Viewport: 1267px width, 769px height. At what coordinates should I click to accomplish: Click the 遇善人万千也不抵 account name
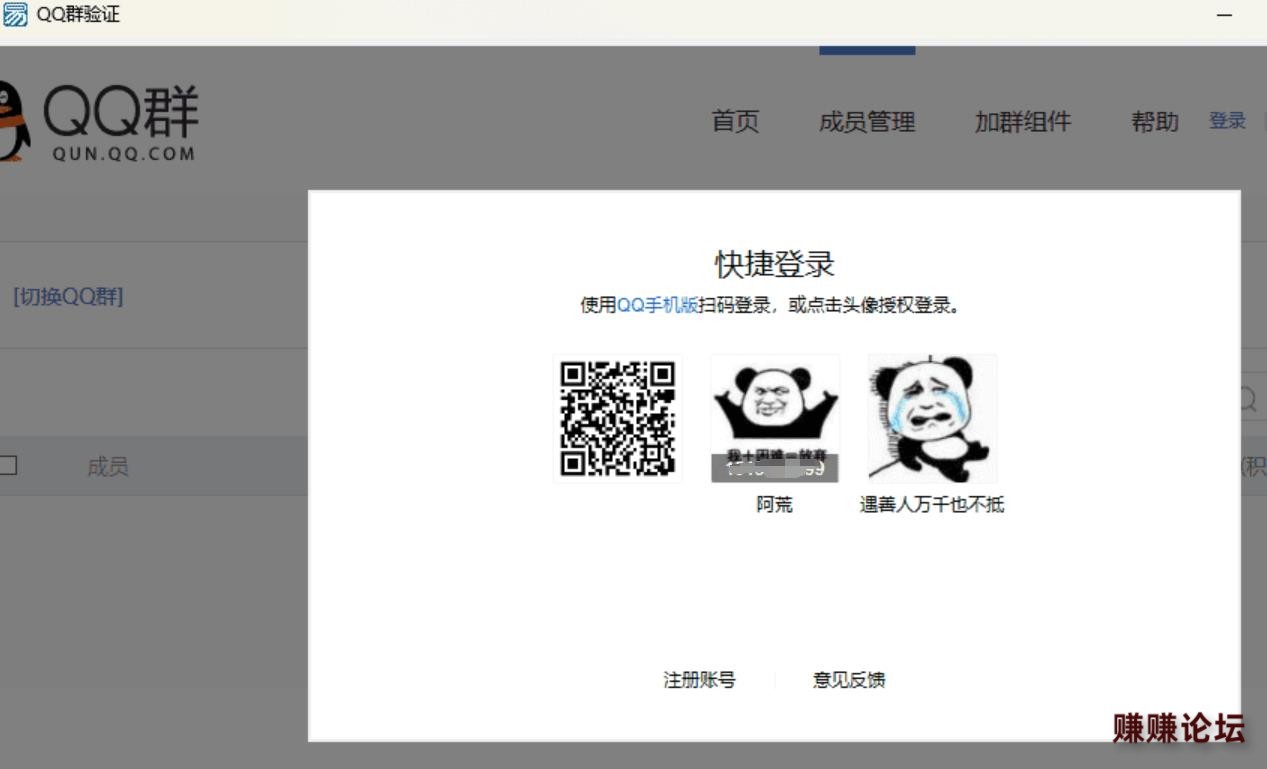(x=932, y=505)
